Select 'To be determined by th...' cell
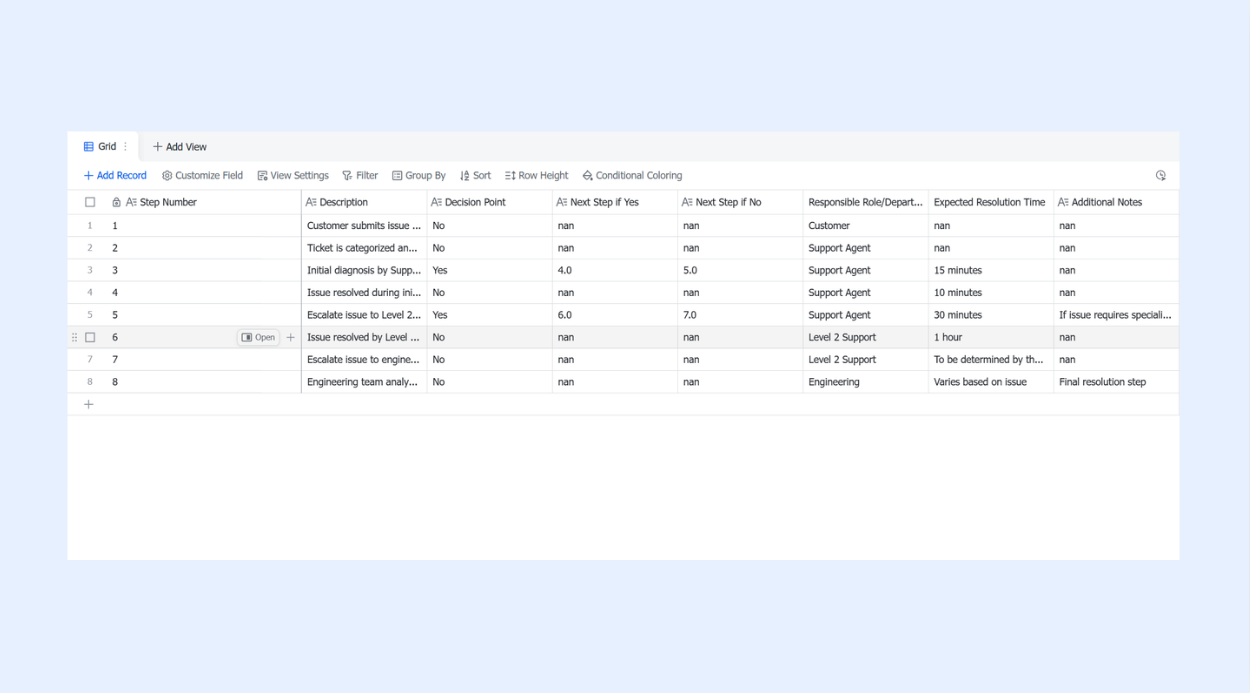Viewport: 1250px width, 693px height. [x=991, y=360]
